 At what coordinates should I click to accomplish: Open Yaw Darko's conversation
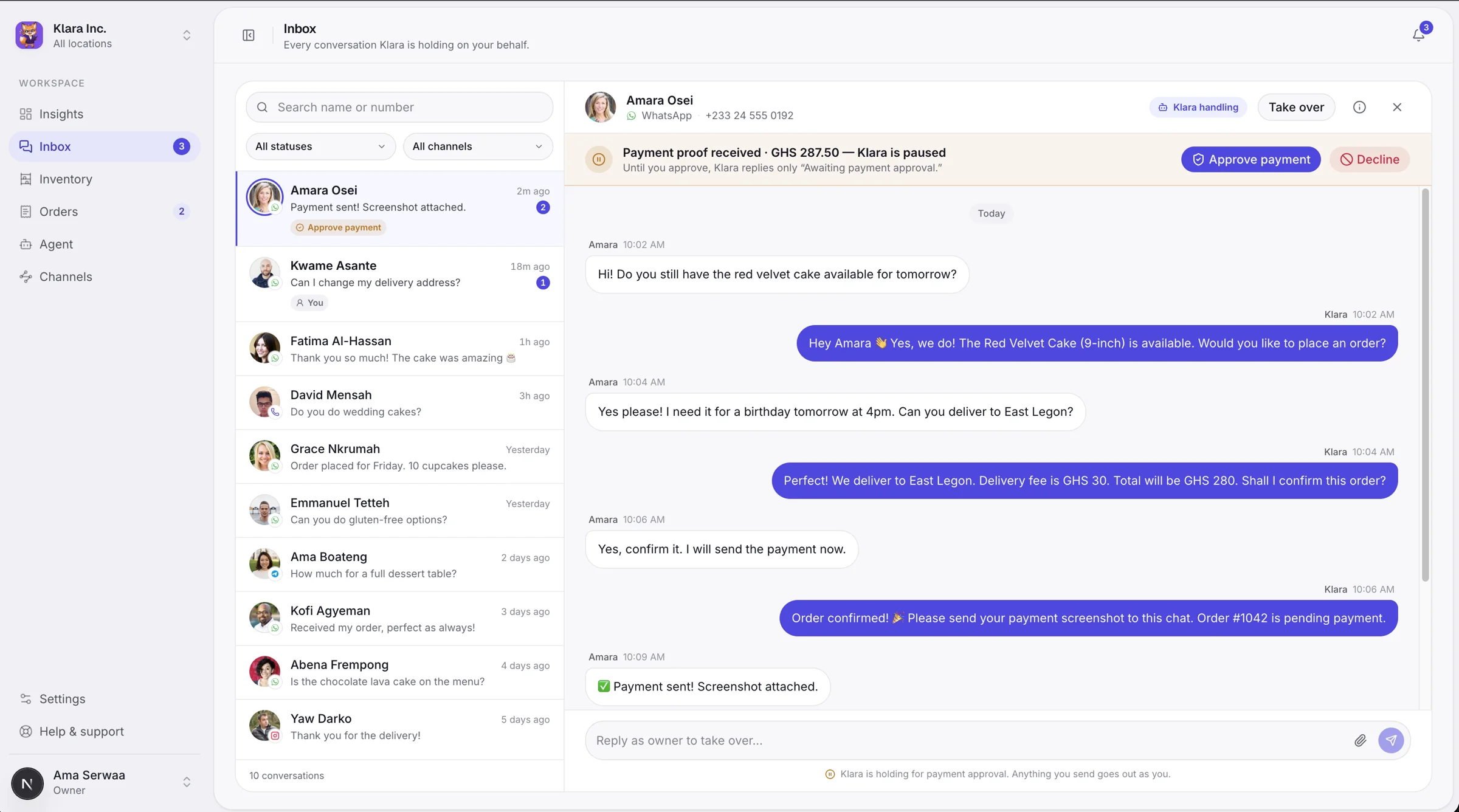pyautogui.click(x=399, y=727)
